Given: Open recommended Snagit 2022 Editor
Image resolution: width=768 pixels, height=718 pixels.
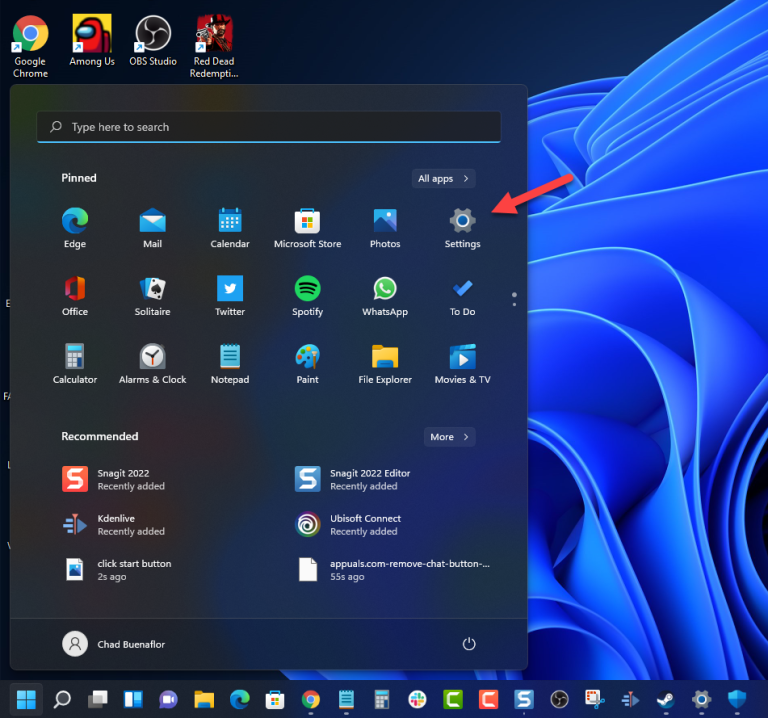Looking at the screenshot, I should 353,479.
